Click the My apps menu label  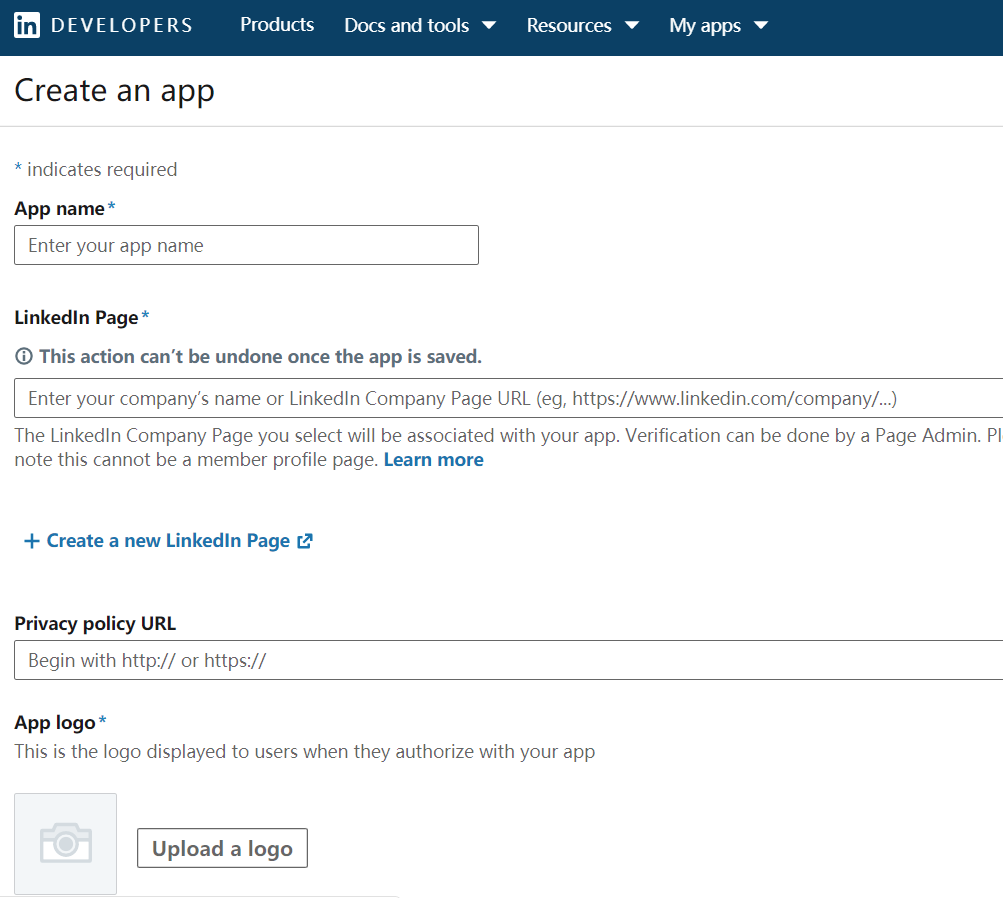pos(705,26)
